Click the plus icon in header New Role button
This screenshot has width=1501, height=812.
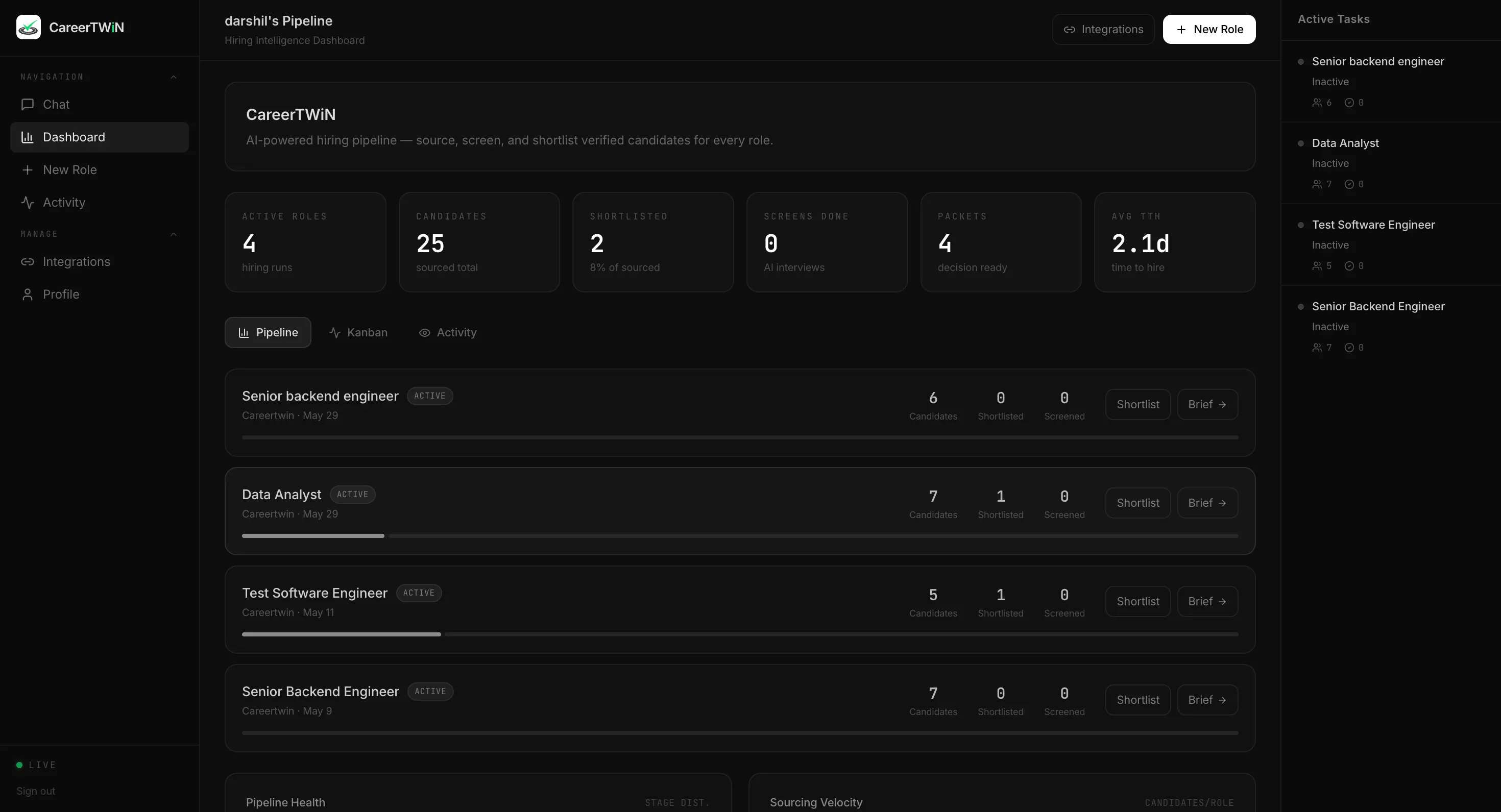point(1181,29)
